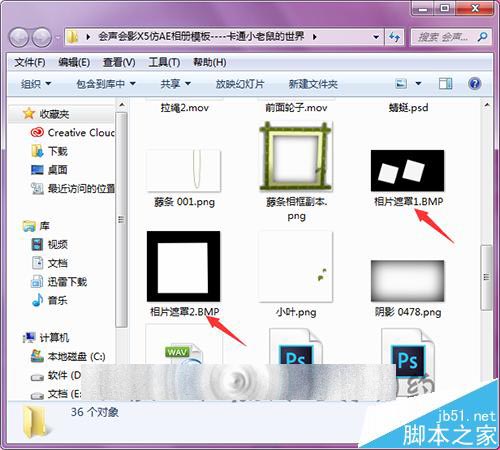The height and width of the screenshot is (450, 500).
Task: Select the 库 libraries node
Action: (x=36, y=226)
